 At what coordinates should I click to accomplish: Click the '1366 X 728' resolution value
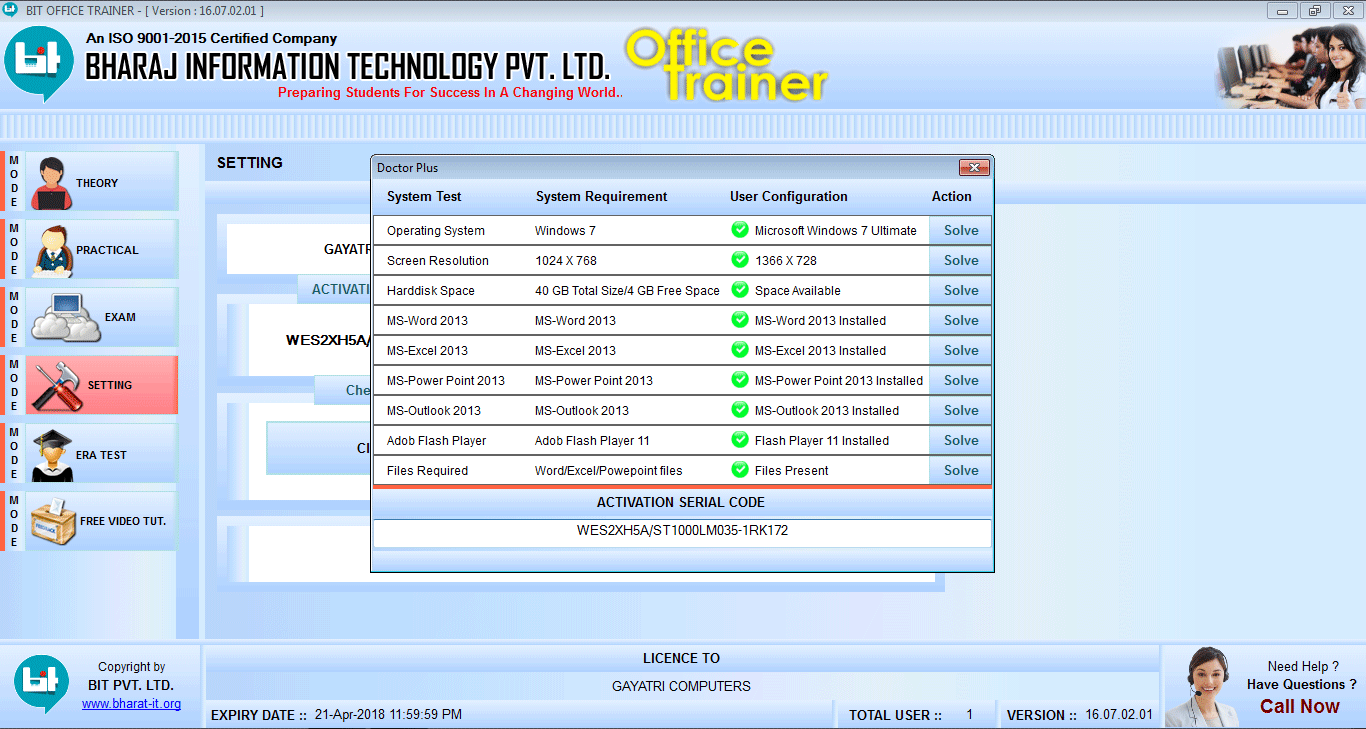[x=786, y=261]
